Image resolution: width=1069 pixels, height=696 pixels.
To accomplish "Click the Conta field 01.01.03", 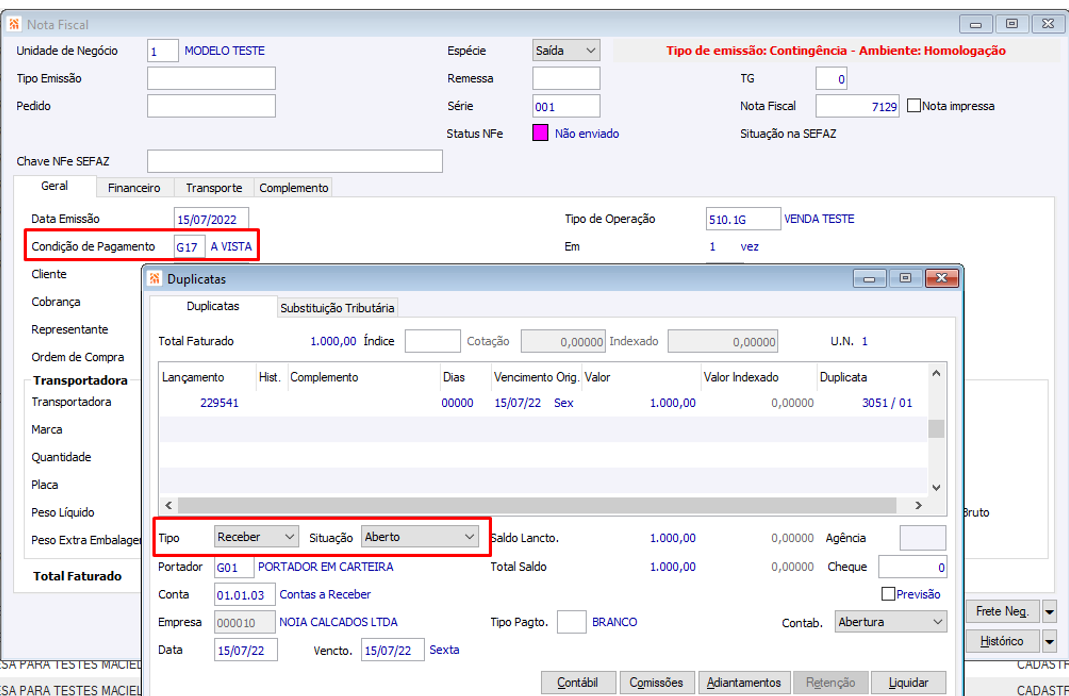I will tap(245, 594).
